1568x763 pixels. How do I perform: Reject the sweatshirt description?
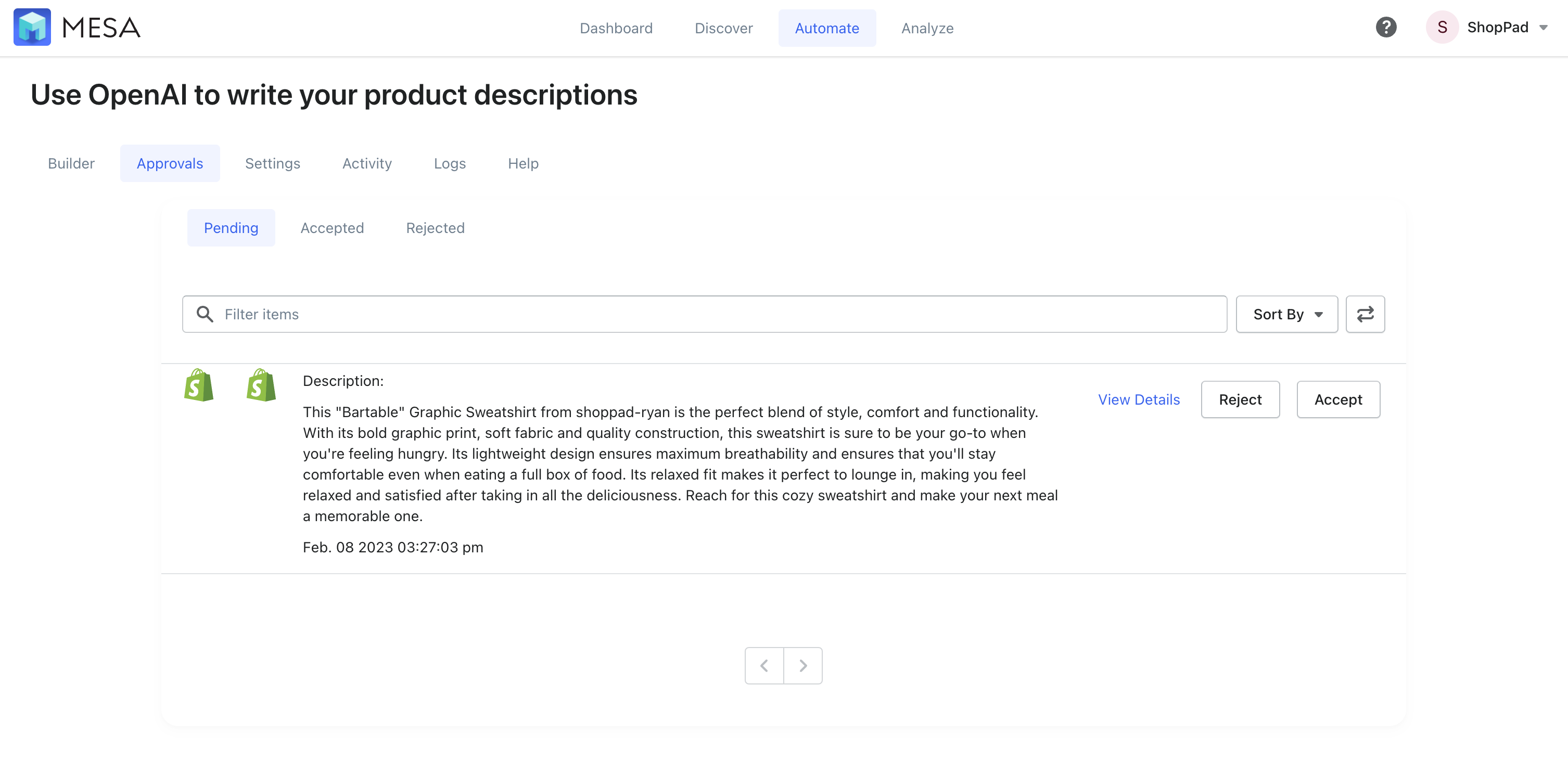[x=1240, y=399]
